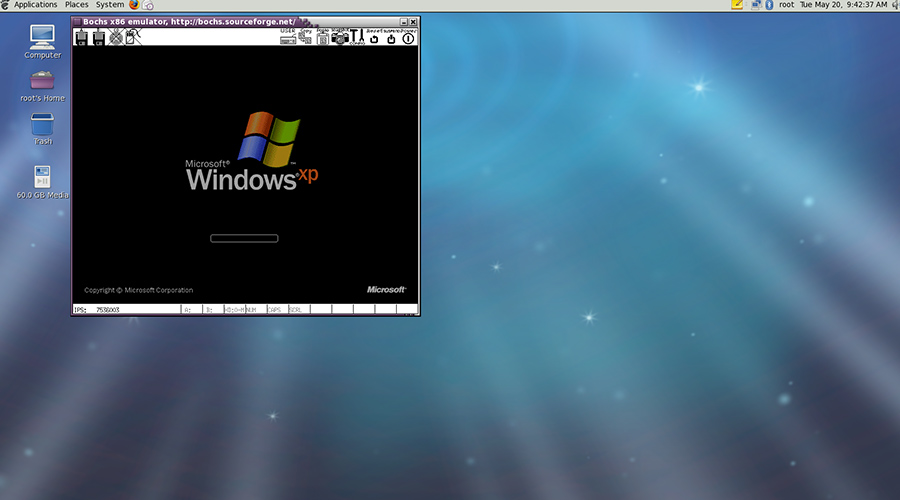Click the Windows XP logo in emulator
This screenshot has height=500, width=900.
click(x=251, y=151)
